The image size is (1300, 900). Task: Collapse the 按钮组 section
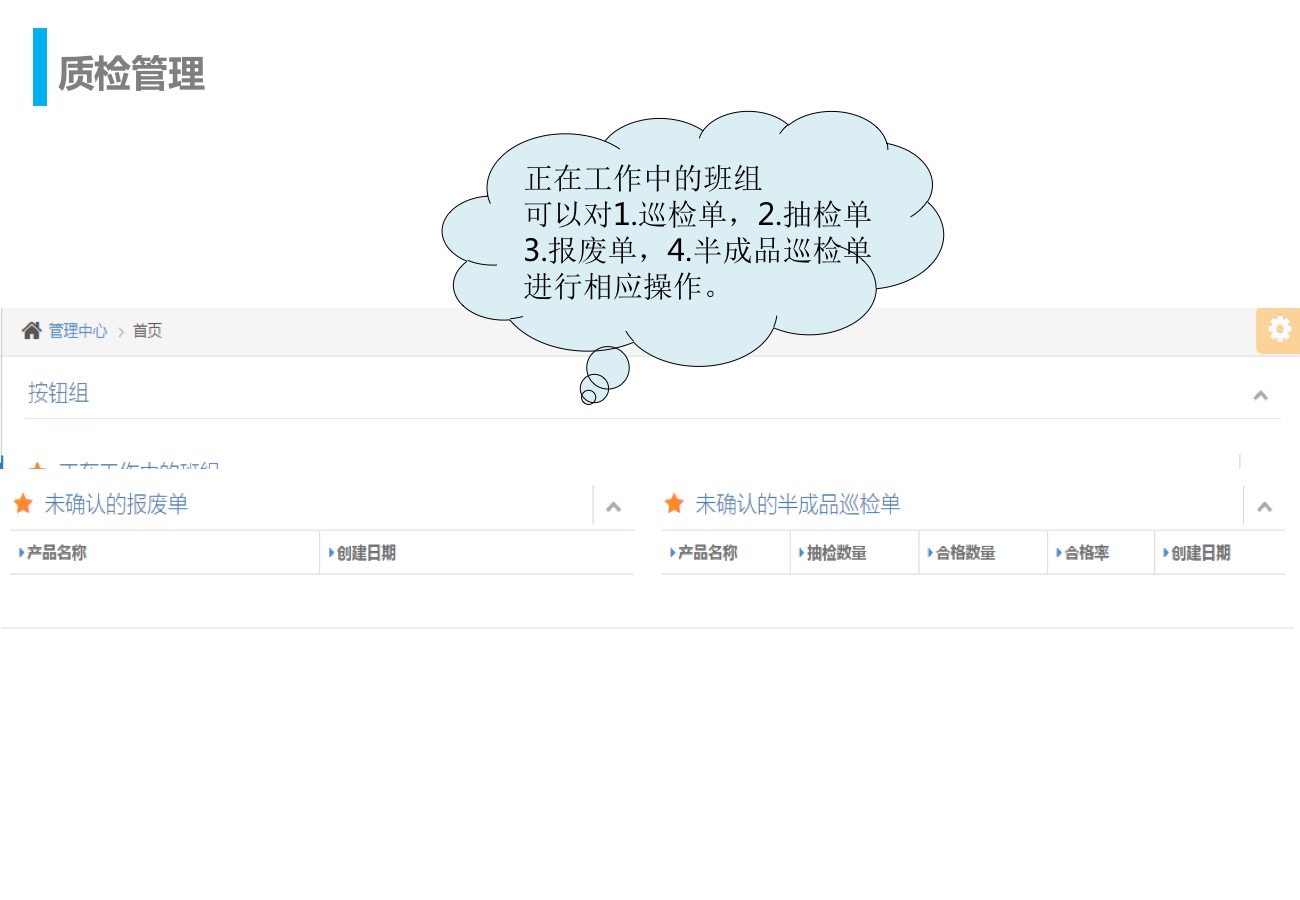tap(1260, 395)
